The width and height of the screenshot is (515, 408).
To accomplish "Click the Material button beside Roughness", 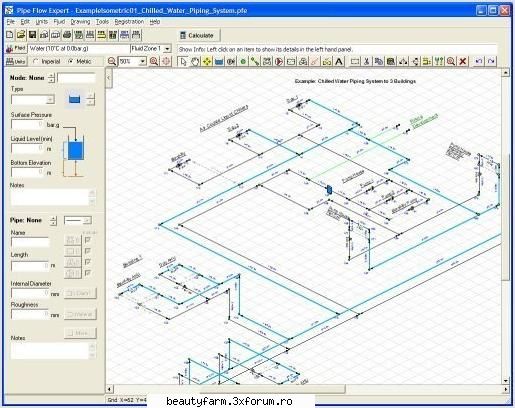I will (x=80, y=314).
